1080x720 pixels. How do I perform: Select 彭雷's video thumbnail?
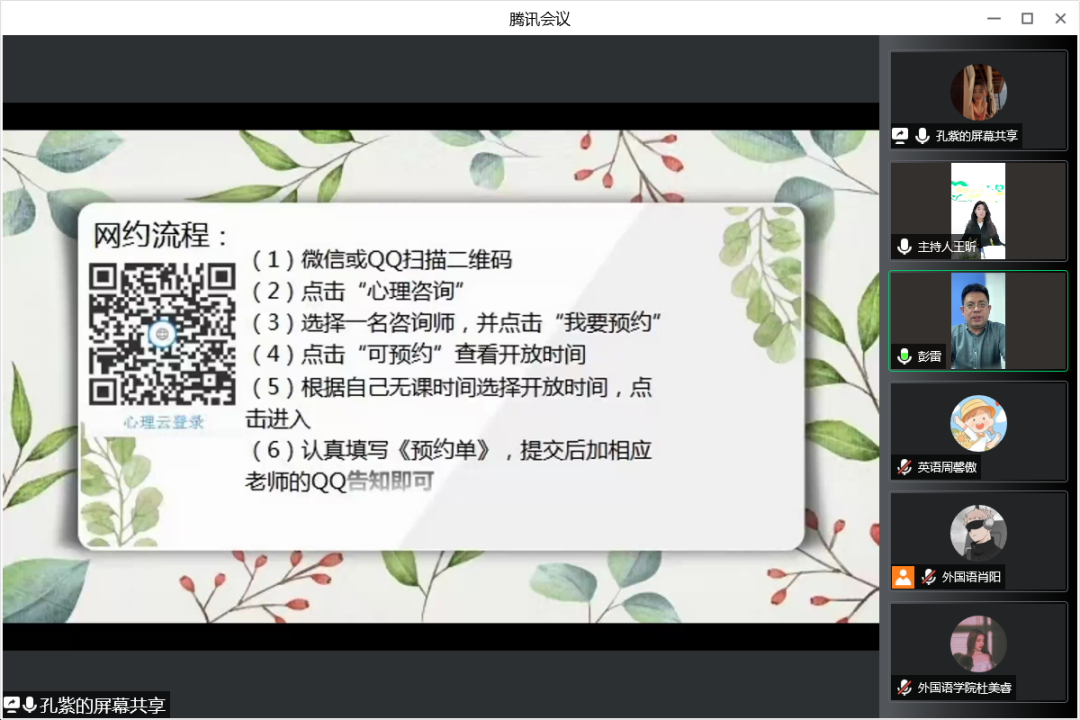point(978,320)
